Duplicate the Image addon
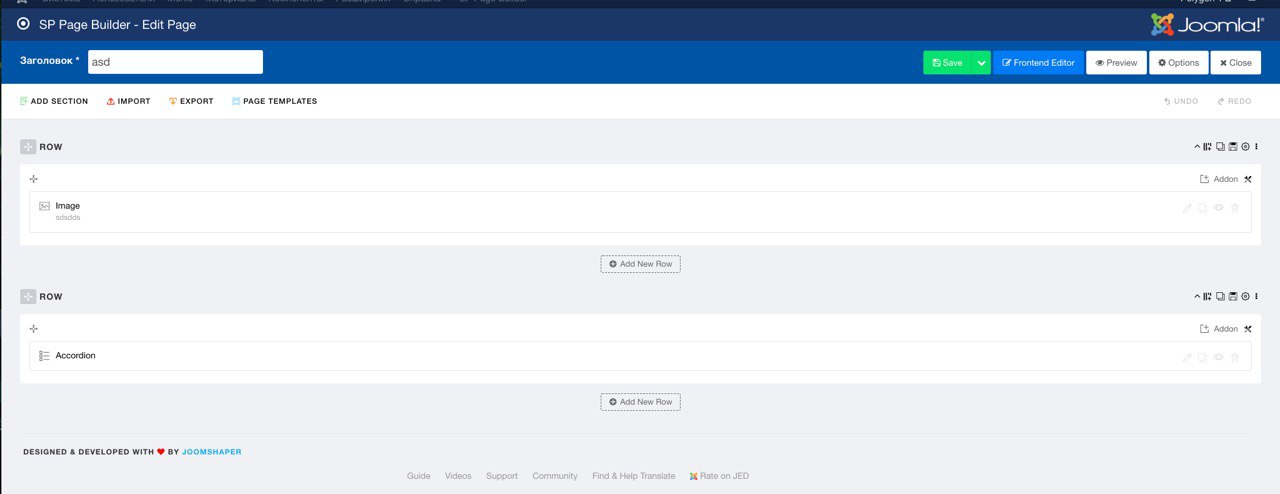Viewport: 1280px width, 494px height. (1202, 208)
